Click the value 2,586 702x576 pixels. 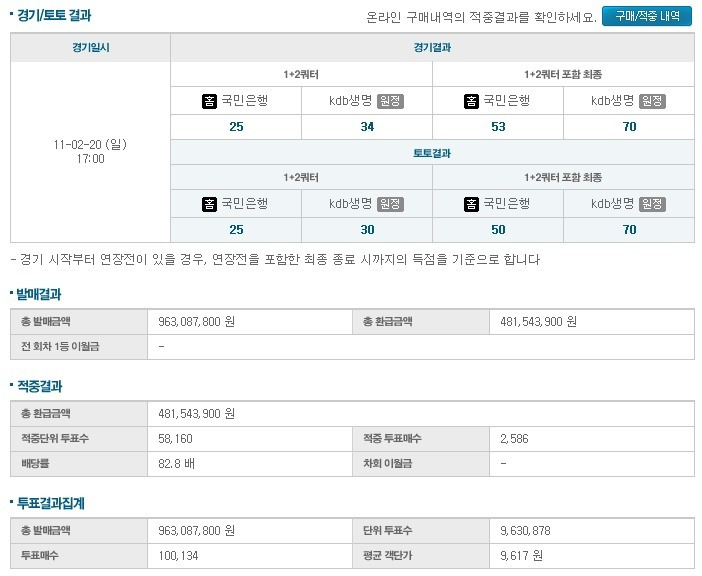514,439
